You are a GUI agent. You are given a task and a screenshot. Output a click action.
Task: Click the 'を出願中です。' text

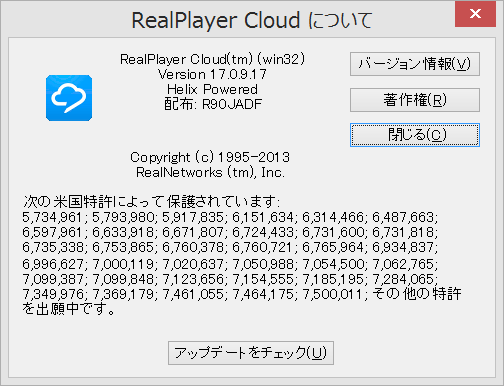pos(69,309)
